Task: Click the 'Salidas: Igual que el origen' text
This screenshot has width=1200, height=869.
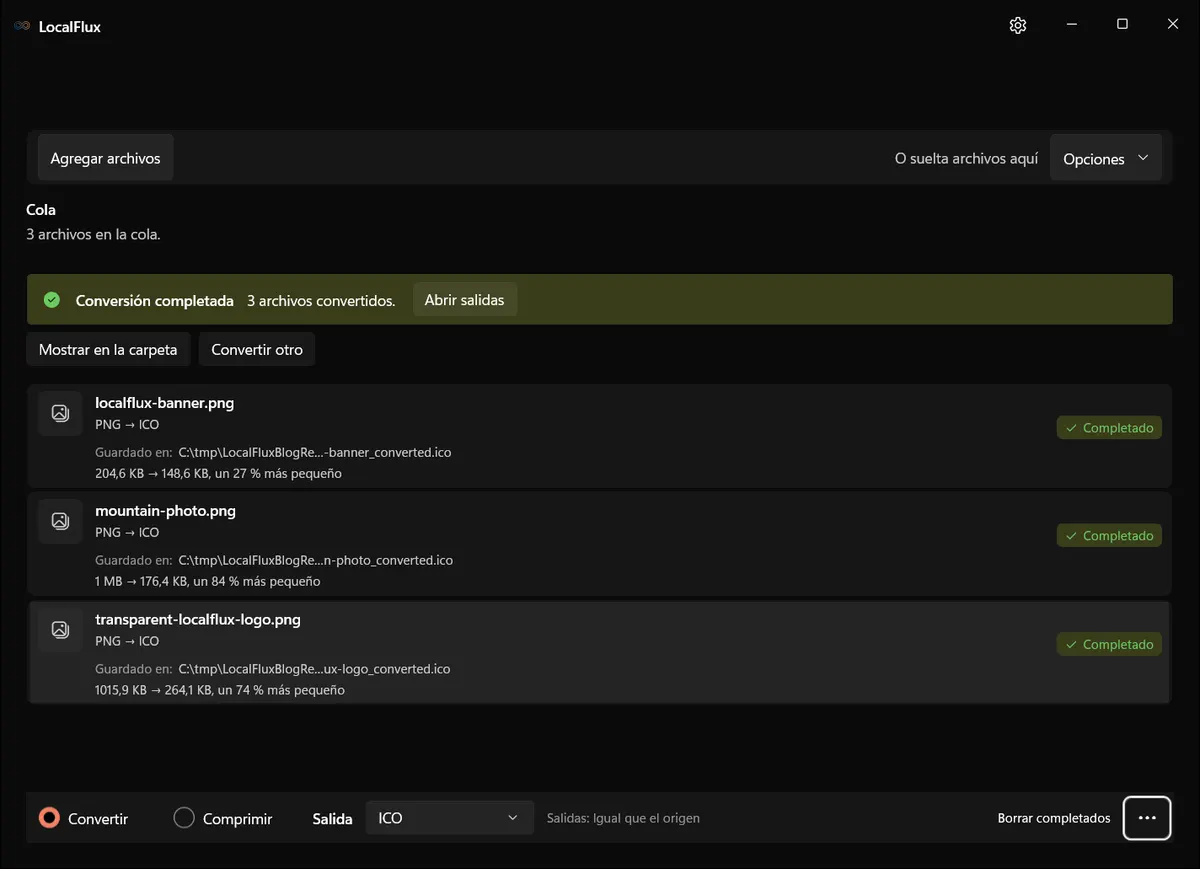Action: coord(623,818)
